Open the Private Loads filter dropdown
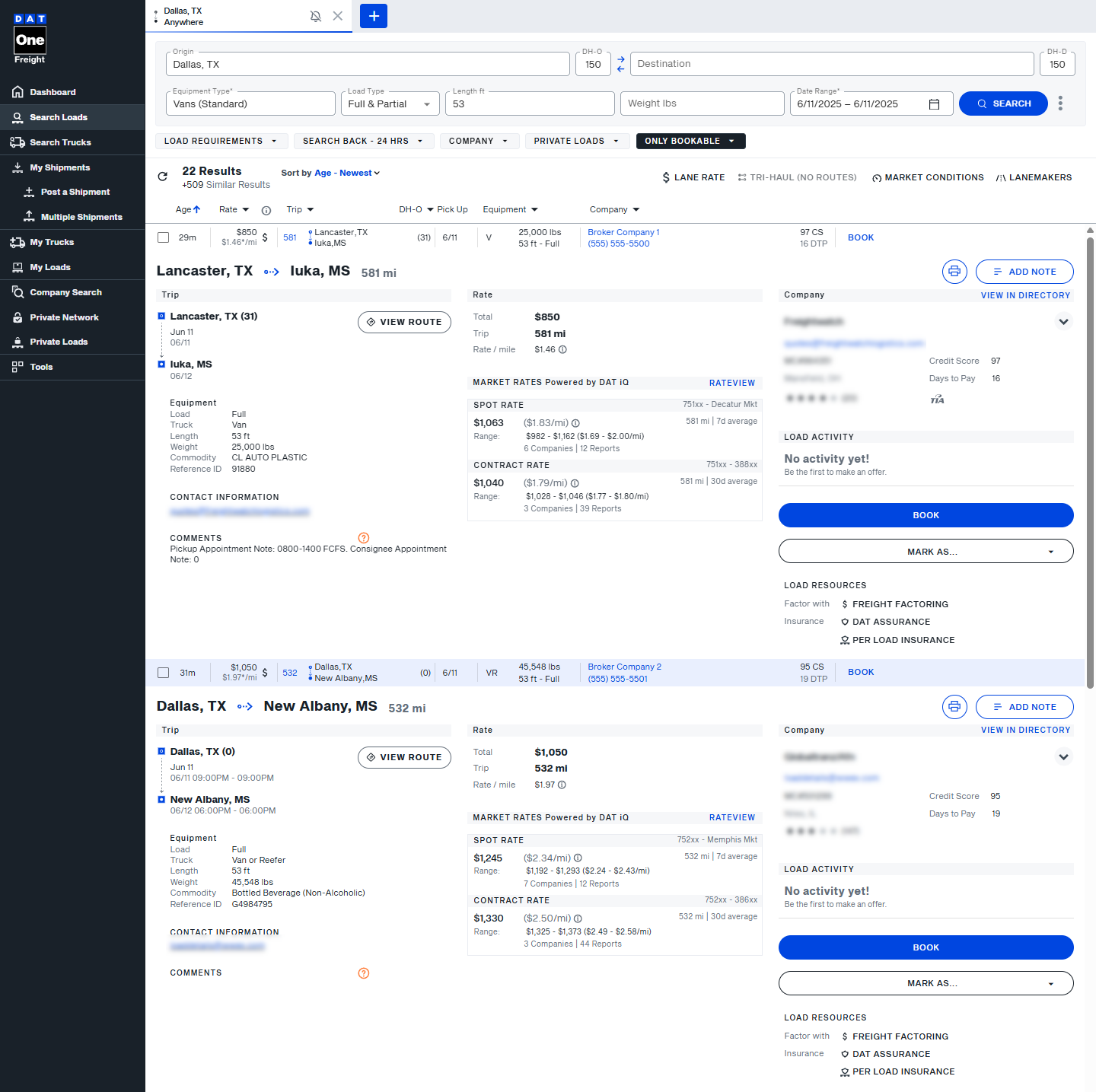1096x1092 pixels. click(x=577, y=141)
